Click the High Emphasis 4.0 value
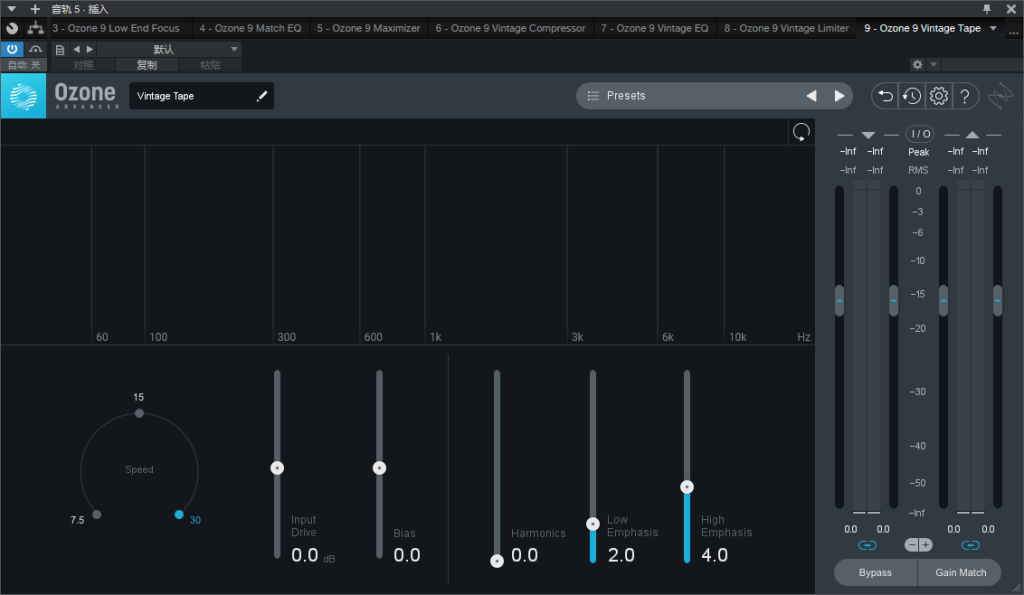The image size is (1024, 595). 714,555
